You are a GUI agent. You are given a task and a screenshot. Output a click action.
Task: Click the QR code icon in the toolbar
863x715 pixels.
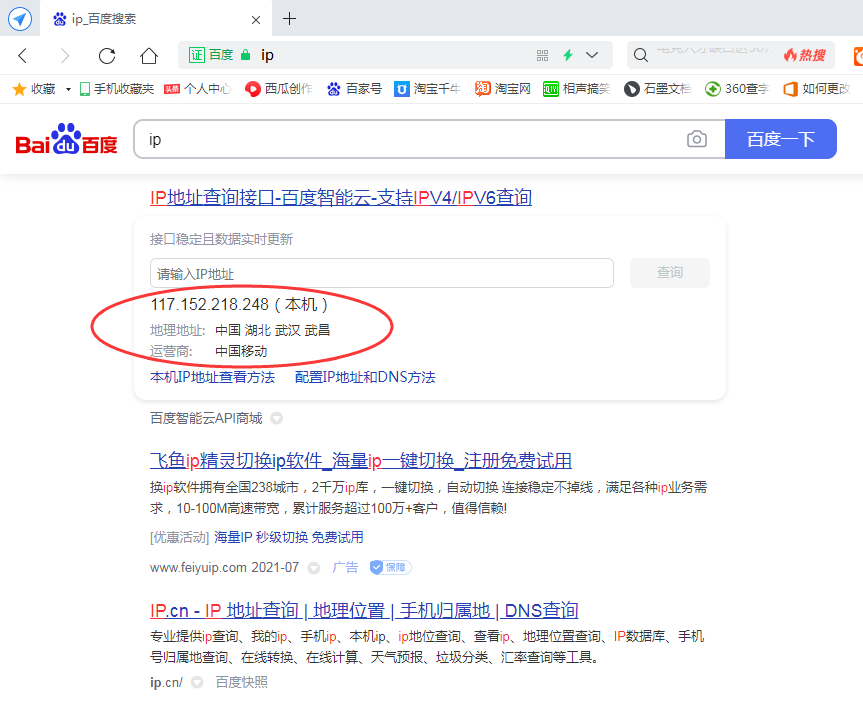(542, 55)
